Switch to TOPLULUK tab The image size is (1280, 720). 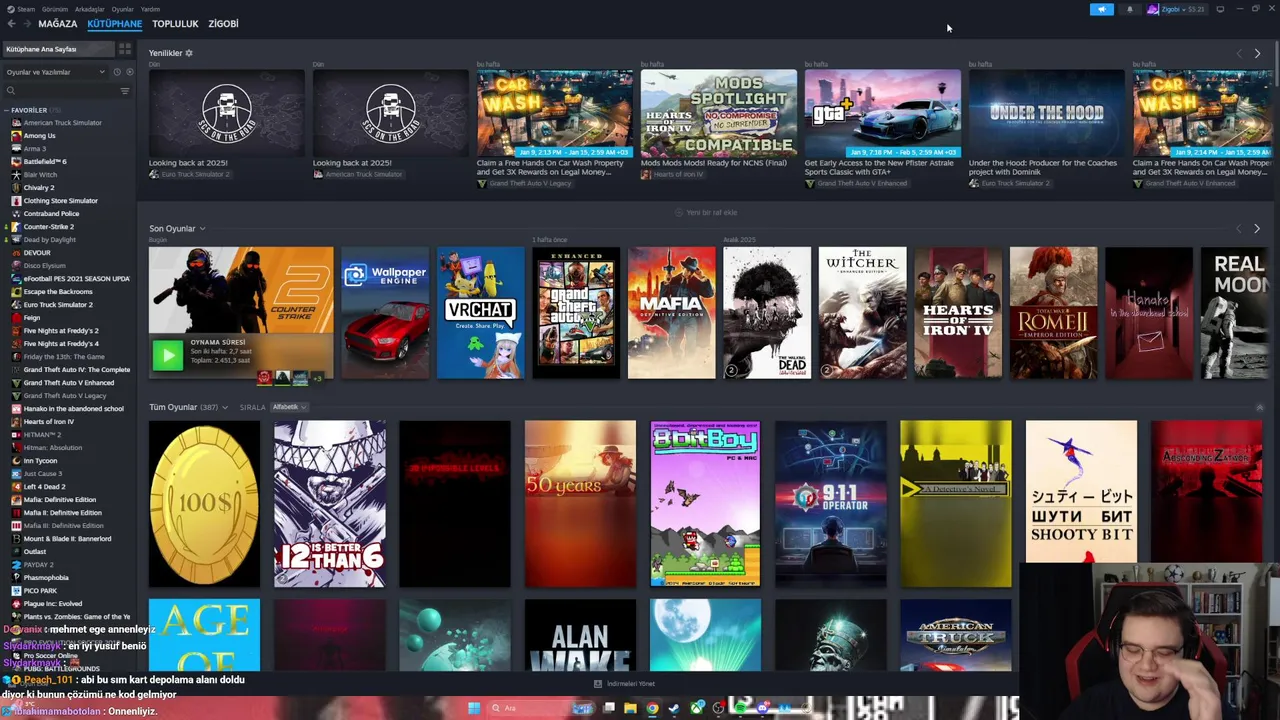175,23
